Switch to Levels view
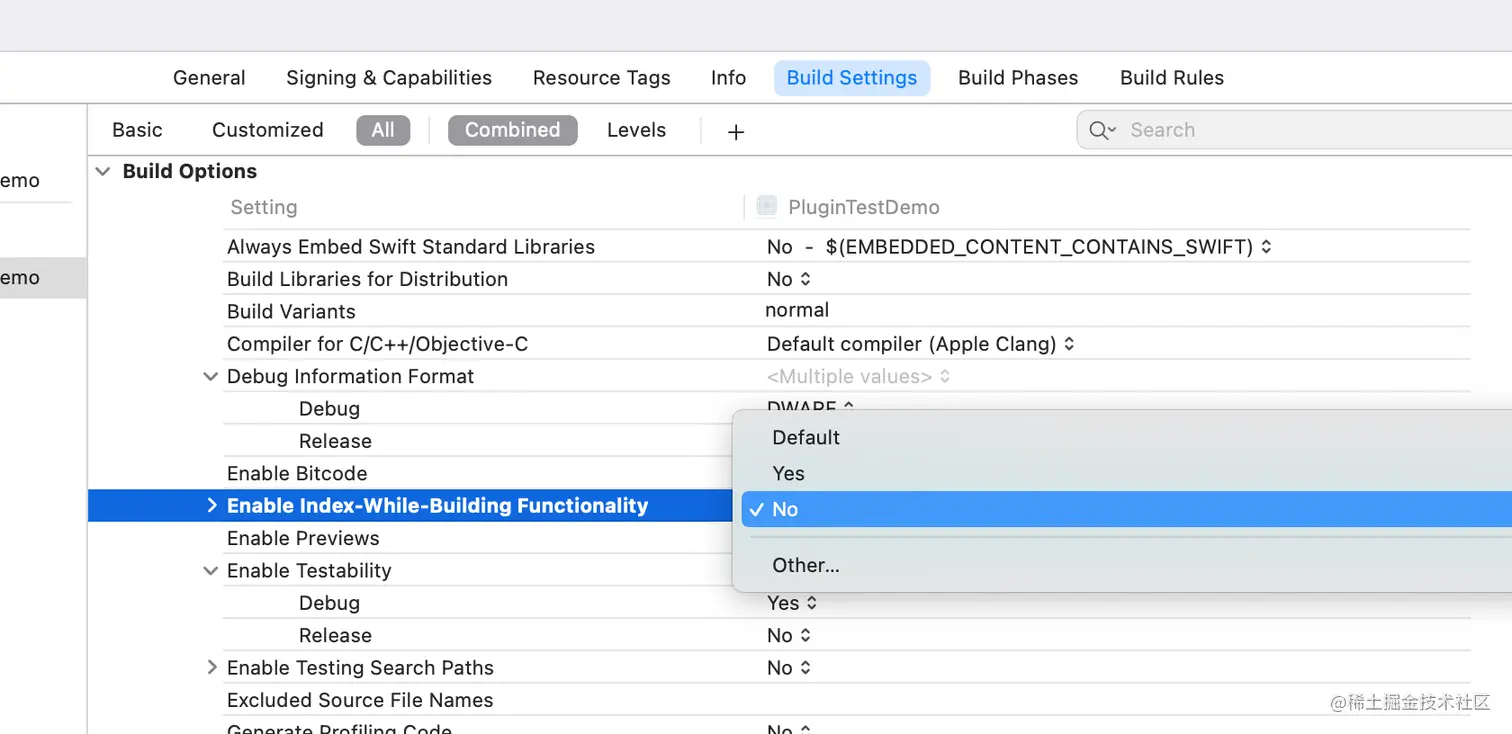The width and height of the screenshot is (1512, 734). [636, 130]
